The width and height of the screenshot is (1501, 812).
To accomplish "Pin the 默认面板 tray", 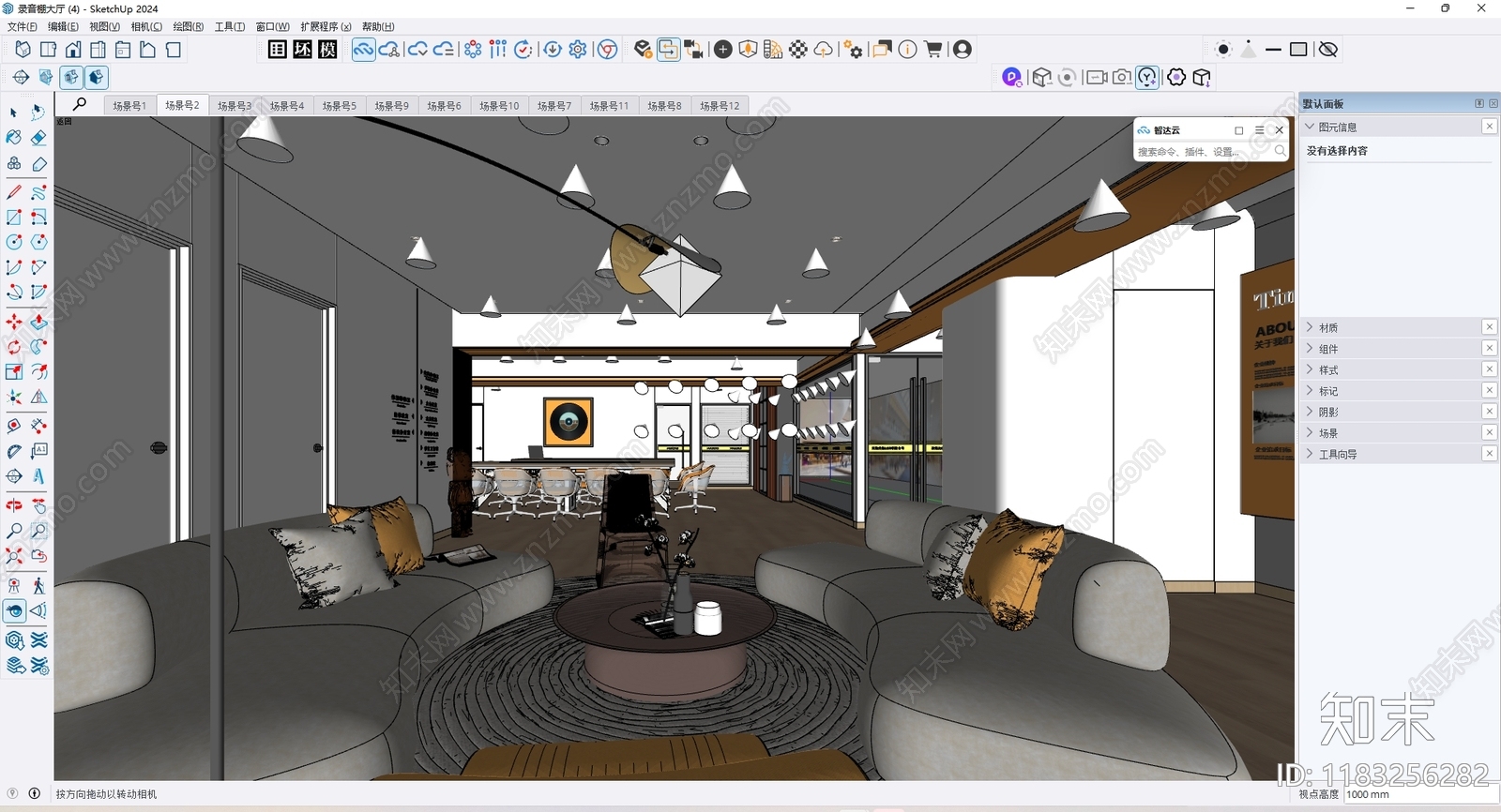I will point(1479,103).
